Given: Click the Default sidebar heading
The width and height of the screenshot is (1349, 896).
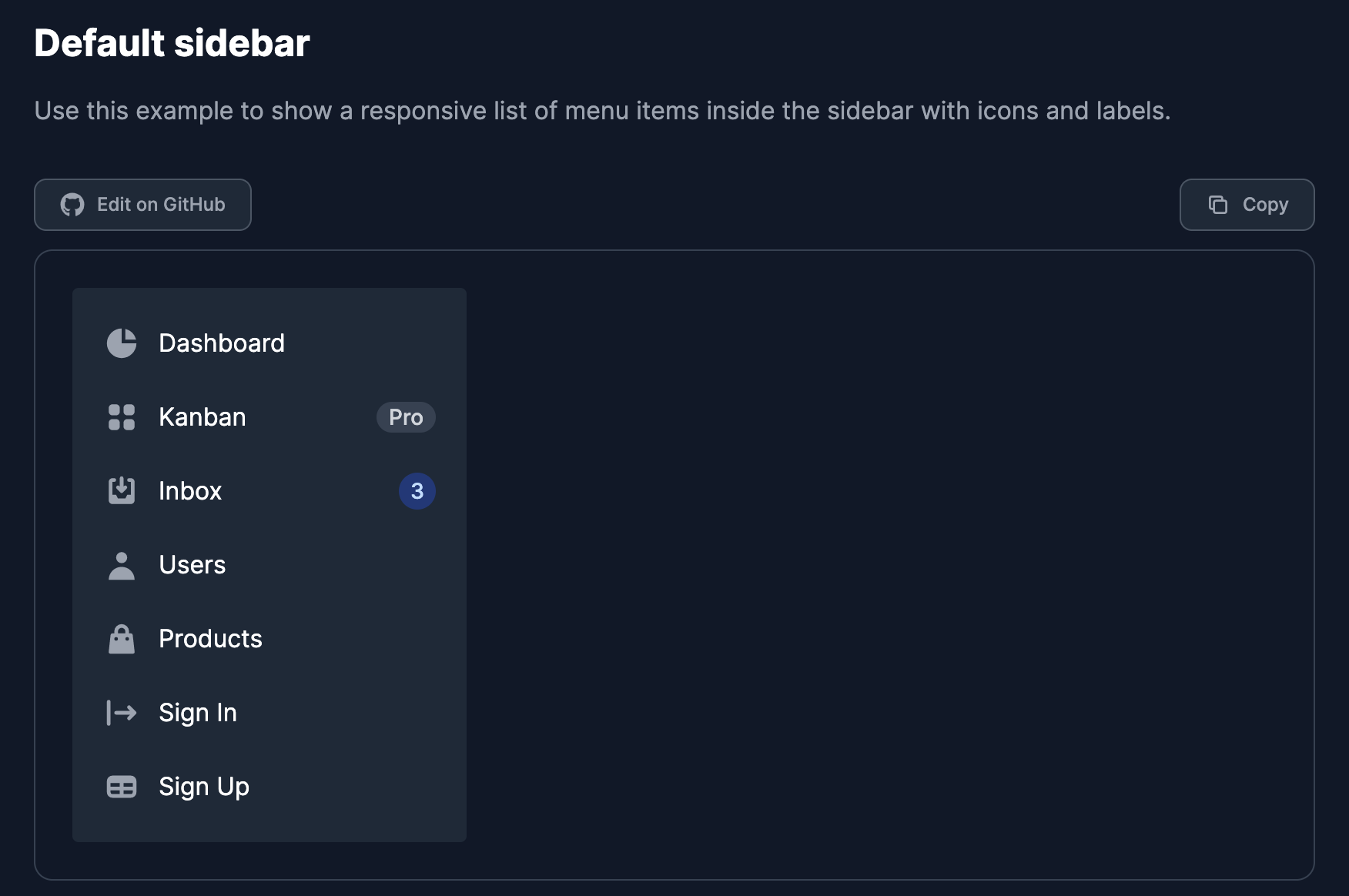Looking at the screenshot, I should [172, 44].
